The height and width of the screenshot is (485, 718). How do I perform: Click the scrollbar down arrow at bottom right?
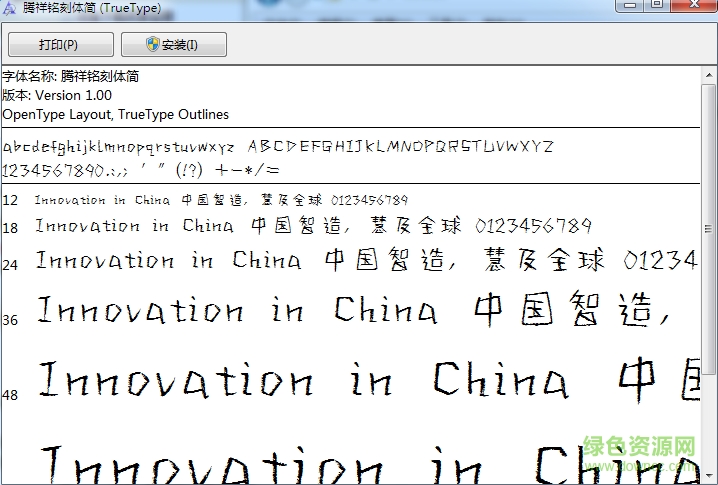pyautogui.click(x=709, y=476)
